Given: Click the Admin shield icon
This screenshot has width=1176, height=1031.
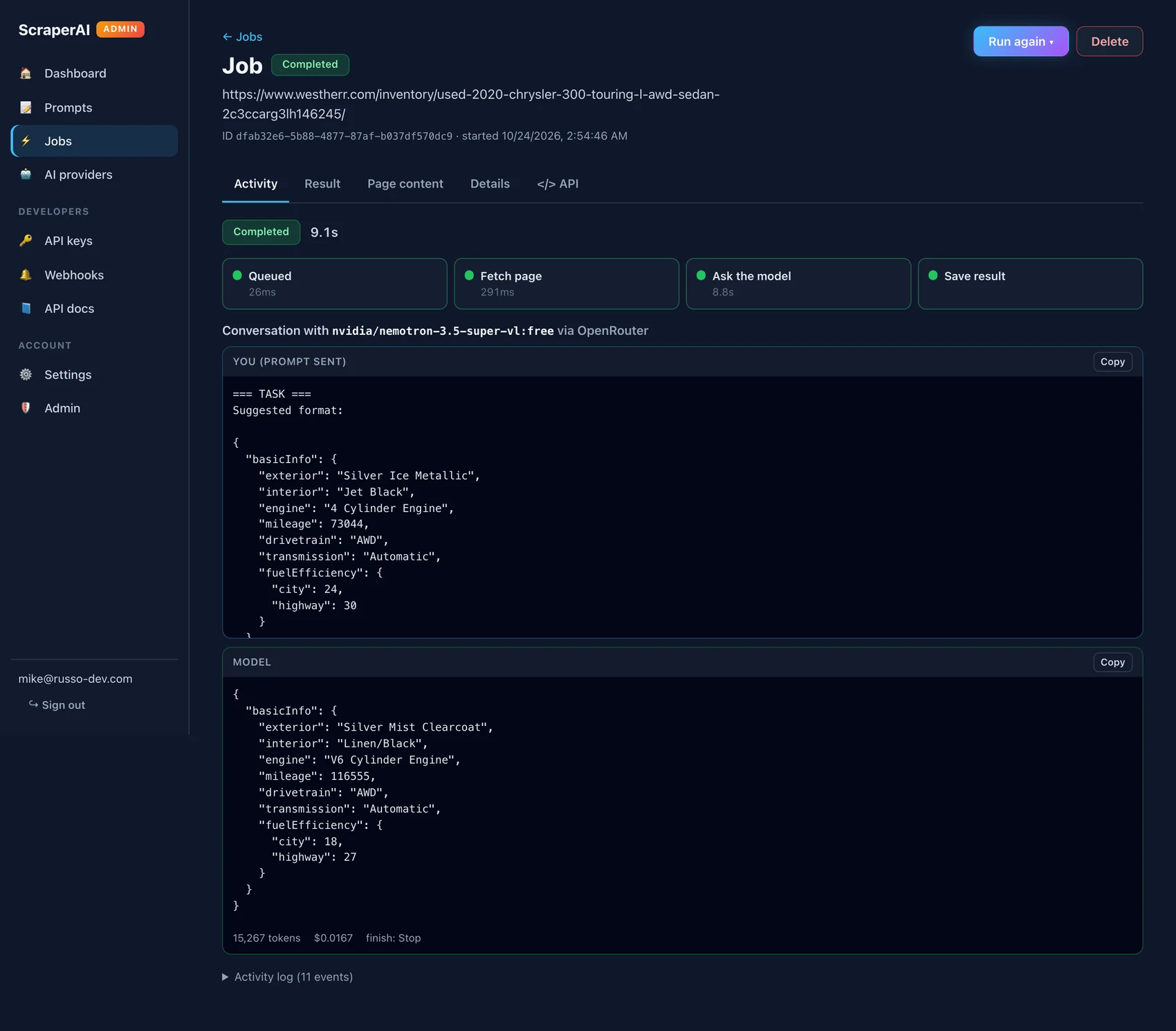Looking at the screenshot, I should point(26,408).
